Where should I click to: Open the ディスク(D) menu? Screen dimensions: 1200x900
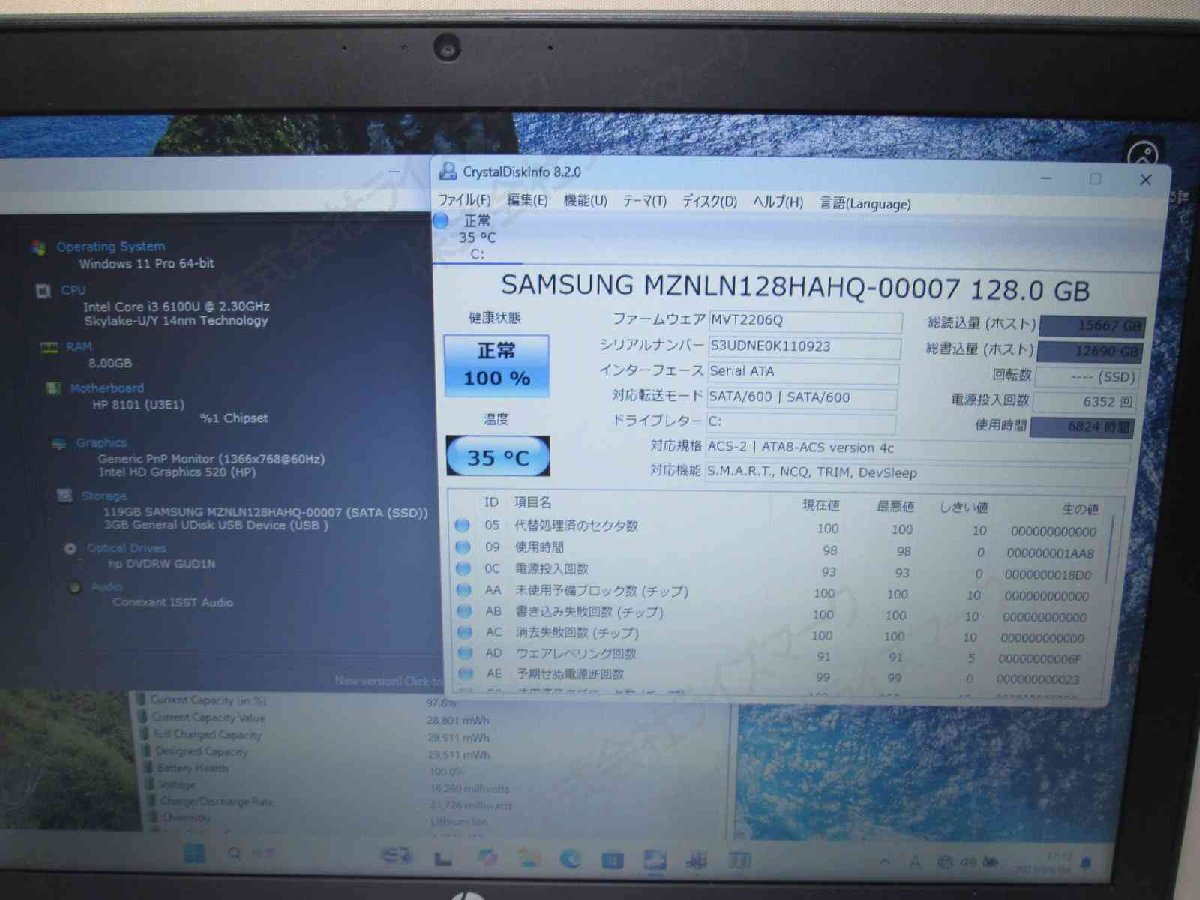[x=709, y=201]
